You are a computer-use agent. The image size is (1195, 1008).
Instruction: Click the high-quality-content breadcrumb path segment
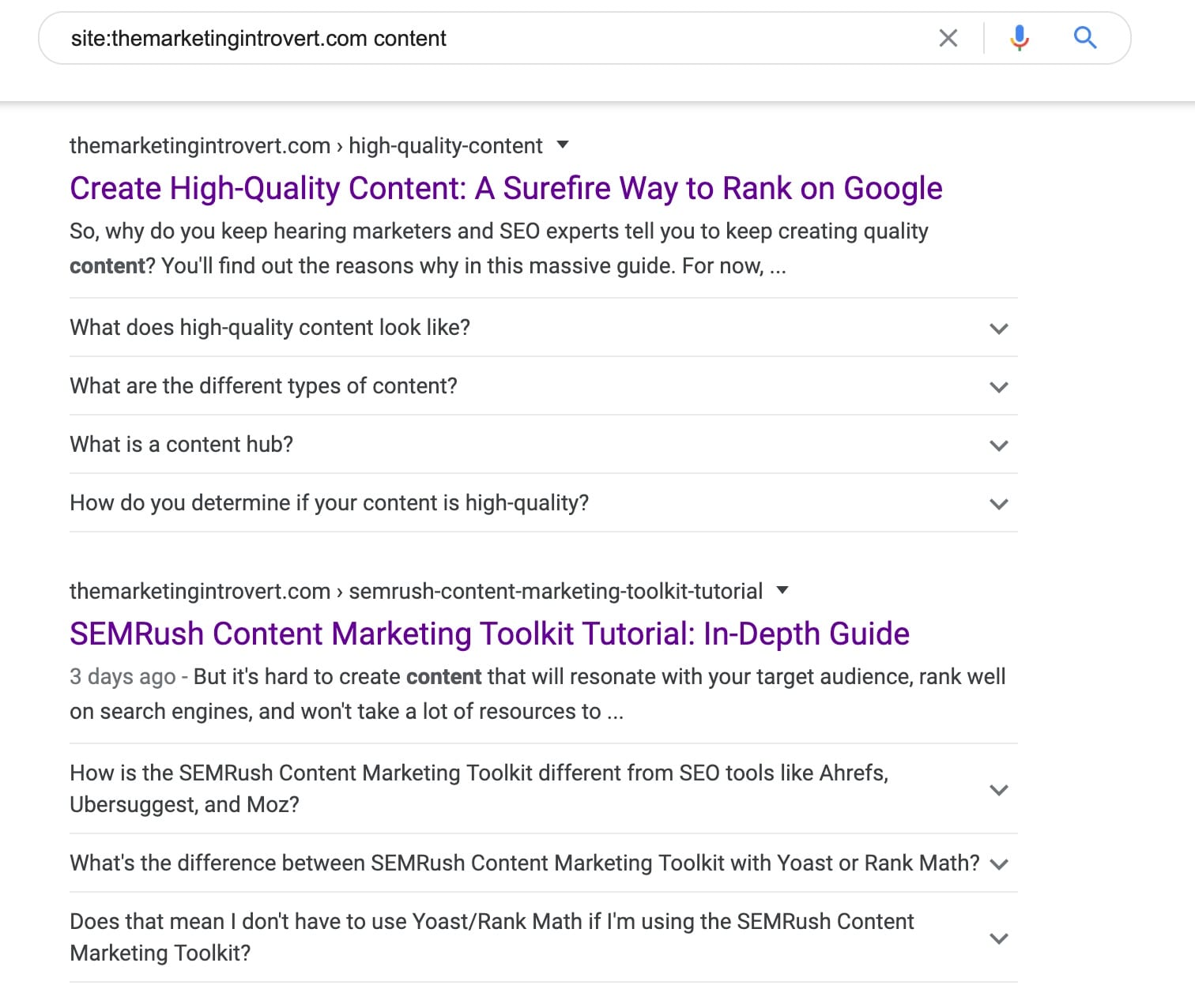[x=445, y=145]
